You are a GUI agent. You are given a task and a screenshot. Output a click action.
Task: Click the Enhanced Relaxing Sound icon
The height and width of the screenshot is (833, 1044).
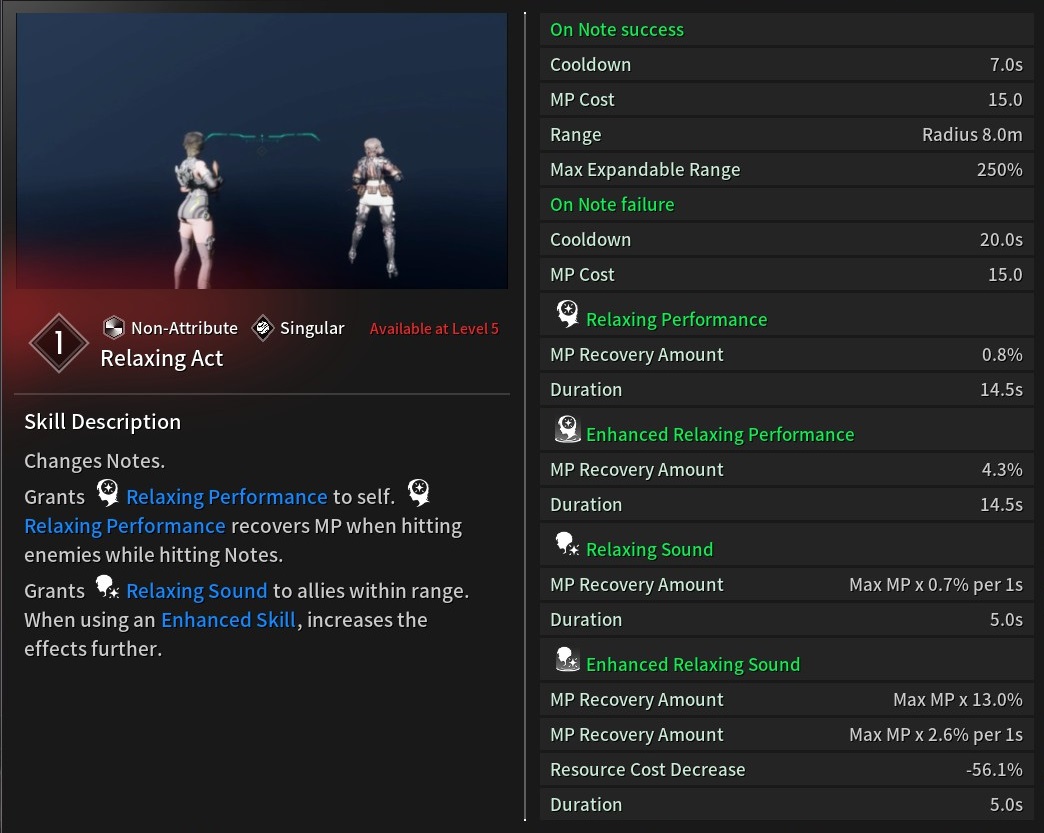pos(567,659)
